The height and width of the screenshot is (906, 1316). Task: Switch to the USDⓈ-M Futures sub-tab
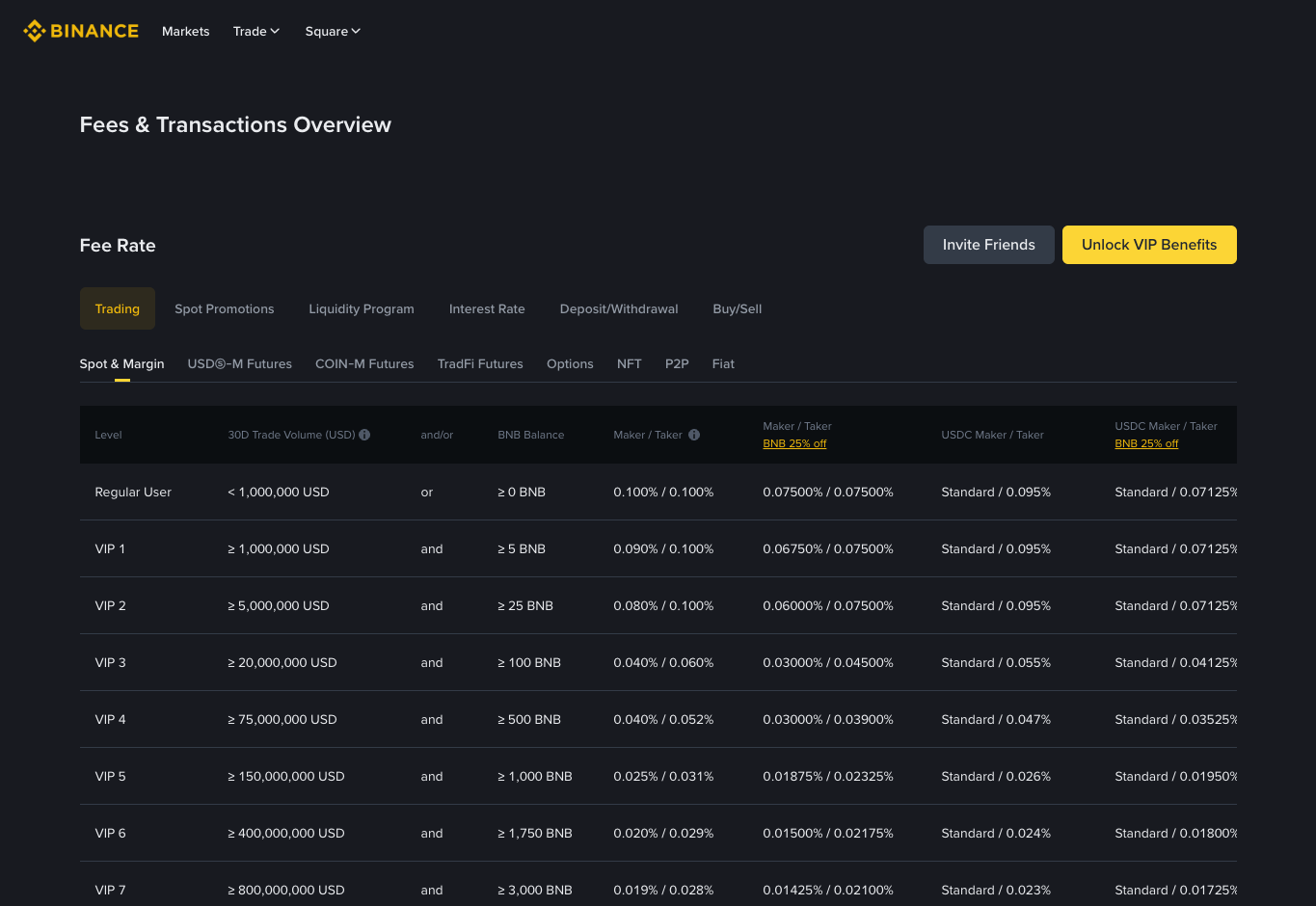(240, 364)
